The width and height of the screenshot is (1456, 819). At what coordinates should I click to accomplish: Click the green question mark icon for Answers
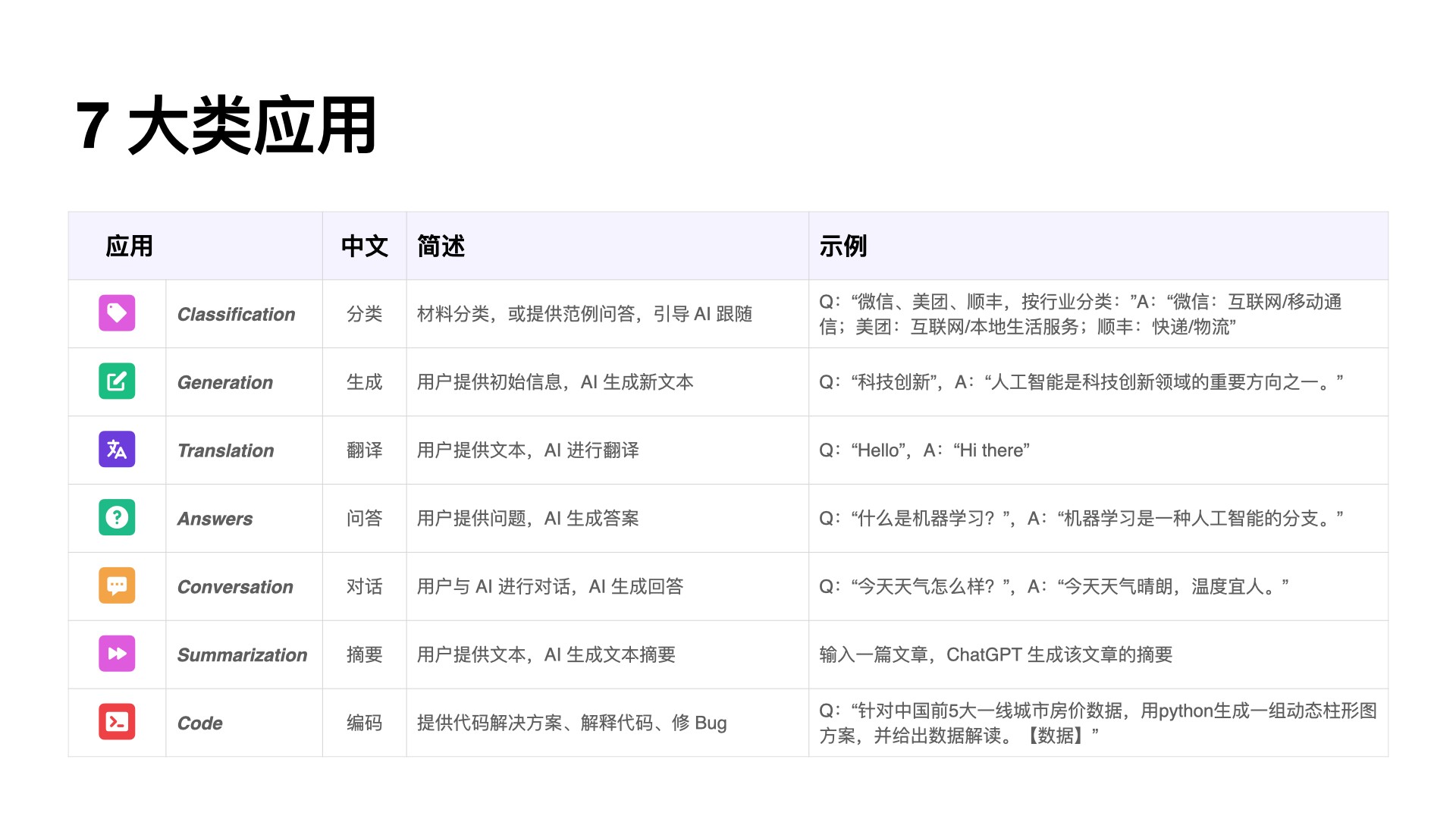point(117,518)
